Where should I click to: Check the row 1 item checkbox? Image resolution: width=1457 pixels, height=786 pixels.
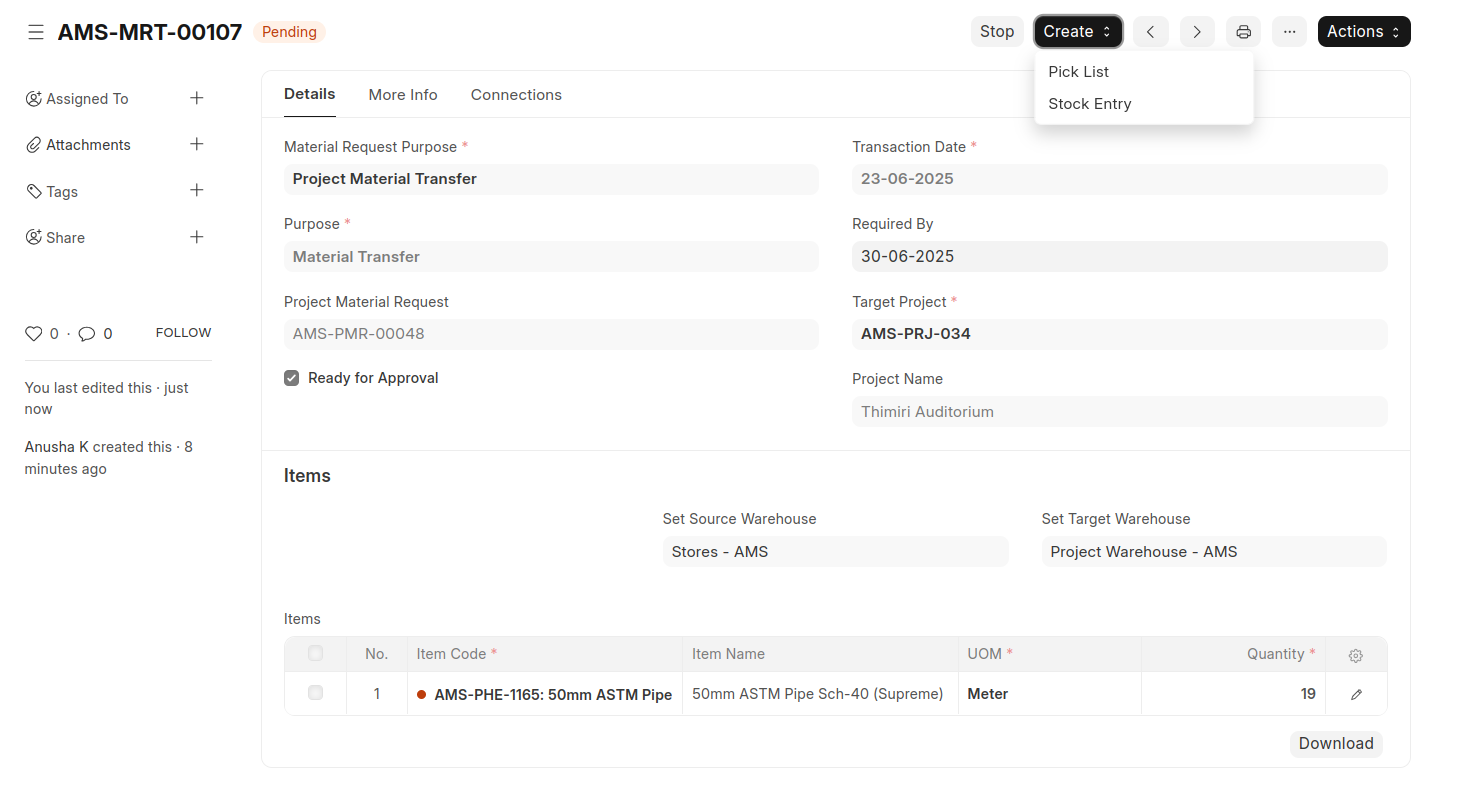(316, 692)
